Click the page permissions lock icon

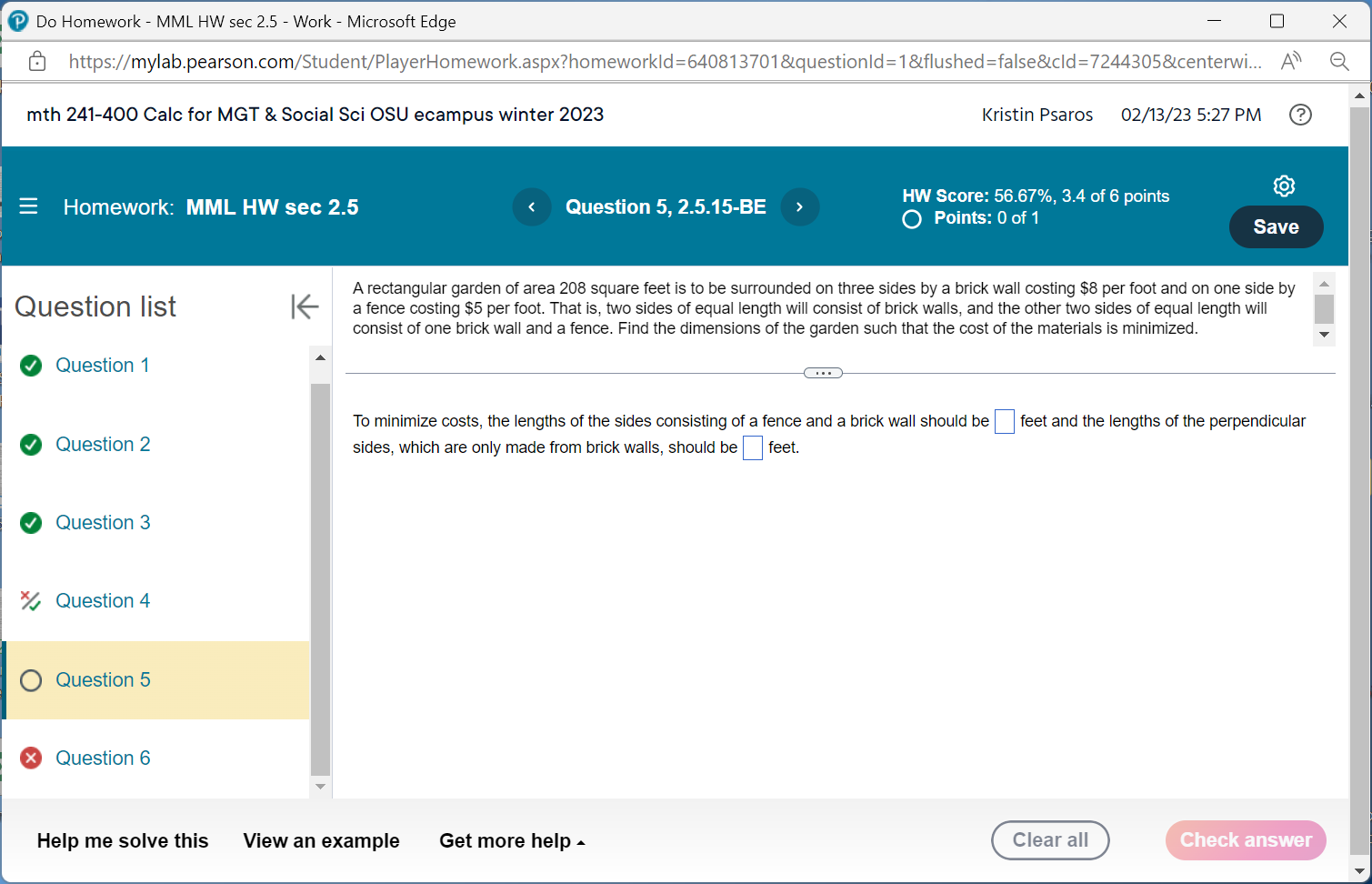[x=36, y=61]
